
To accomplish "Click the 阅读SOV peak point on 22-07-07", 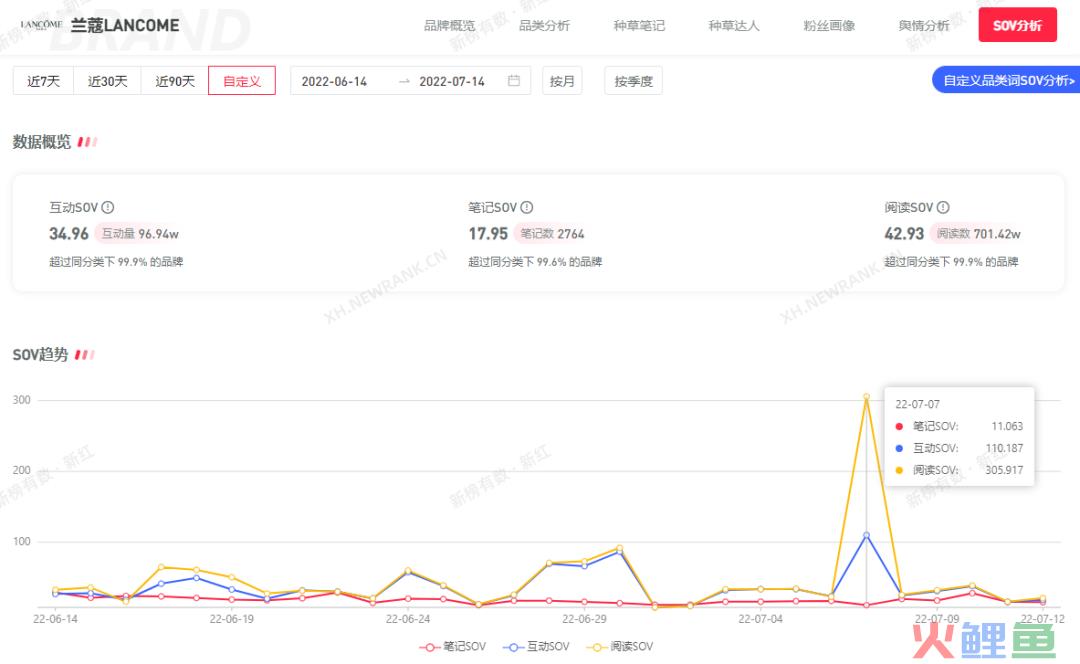I will tap(866, 397).
